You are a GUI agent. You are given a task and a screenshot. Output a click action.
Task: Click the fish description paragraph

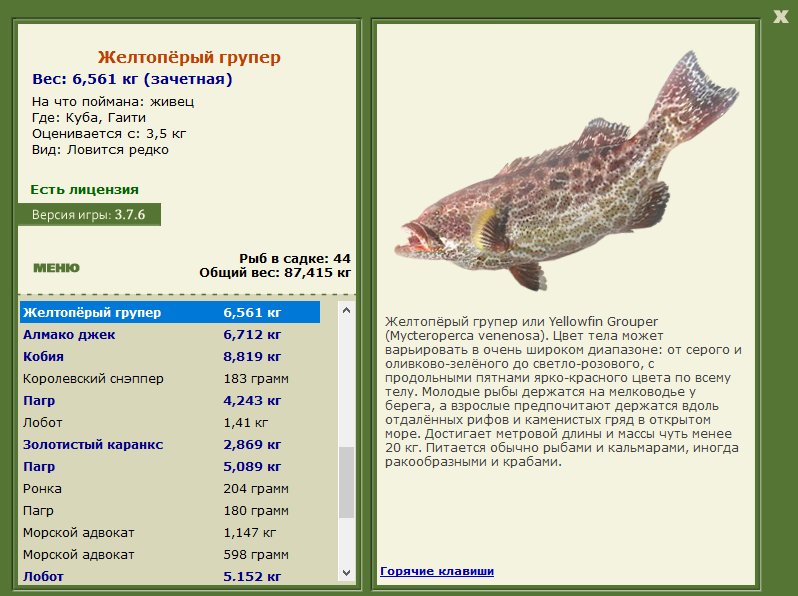tap(563, 391)
